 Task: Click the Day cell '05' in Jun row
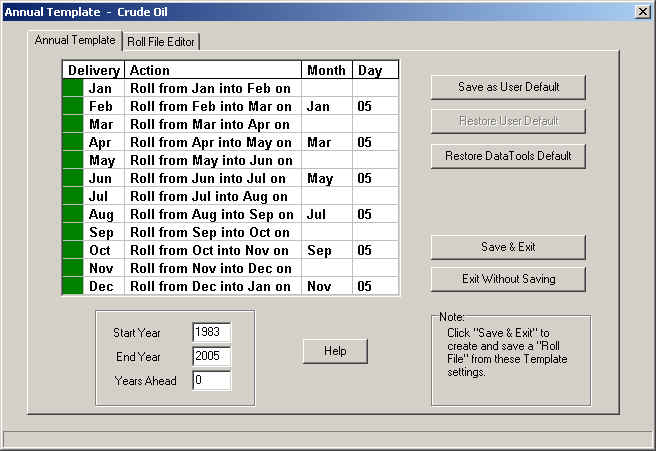click(x=375, y=178)
